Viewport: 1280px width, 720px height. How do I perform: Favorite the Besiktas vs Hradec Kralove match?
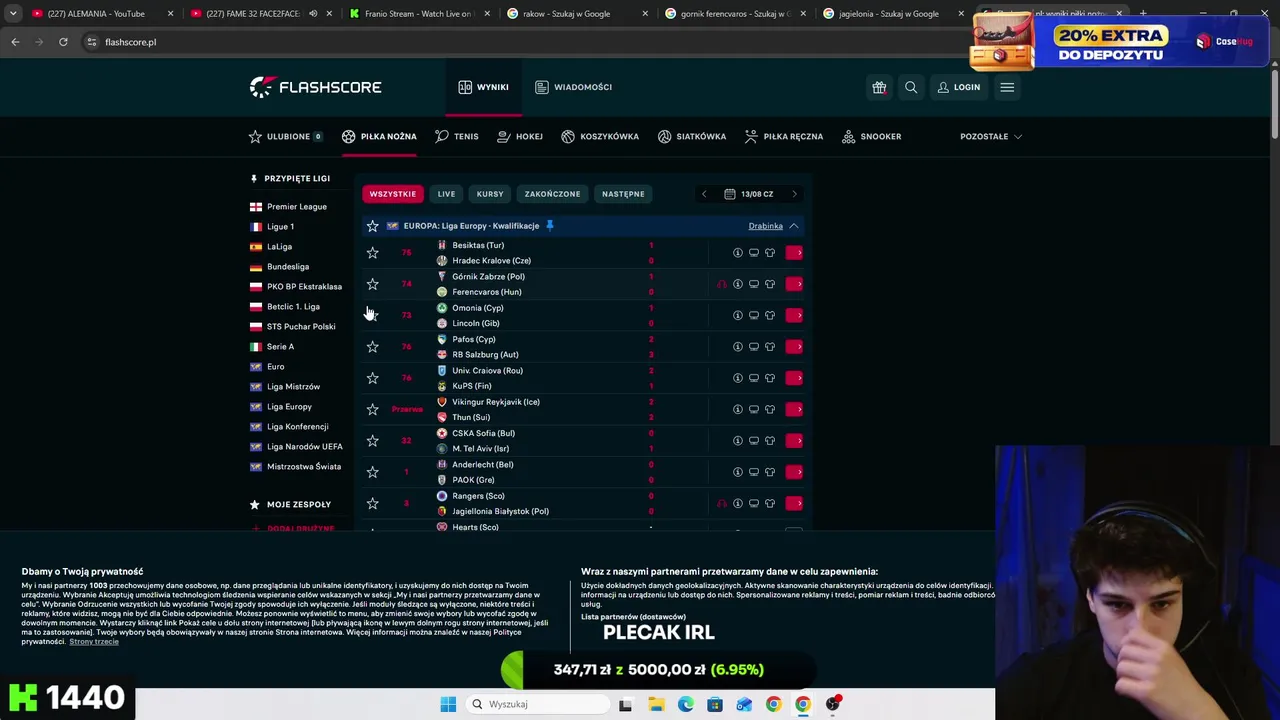click(372, 253)
